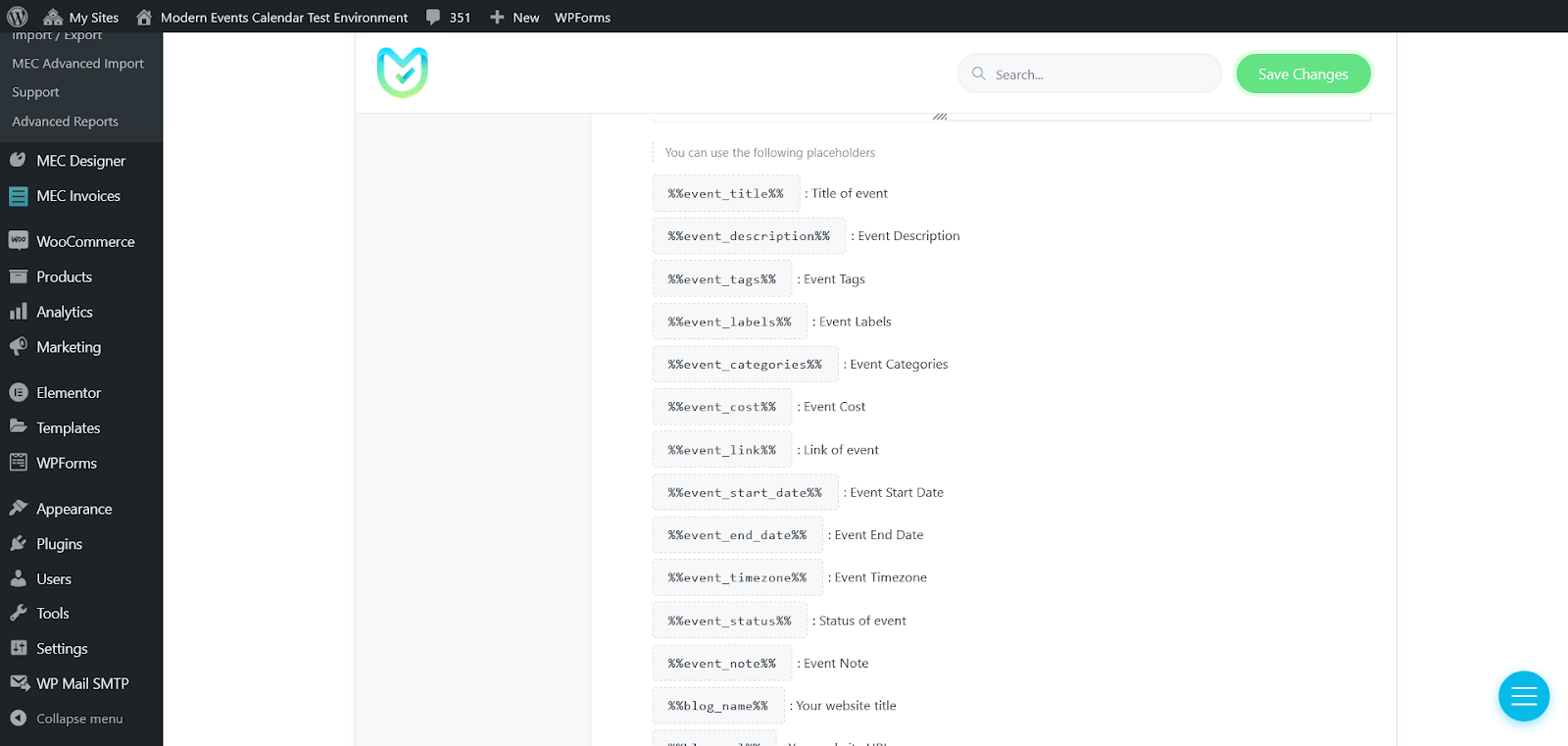Screen dimensions: 1568x746
Task: Open WPForms in the admin bar
Action: [582, 17]
